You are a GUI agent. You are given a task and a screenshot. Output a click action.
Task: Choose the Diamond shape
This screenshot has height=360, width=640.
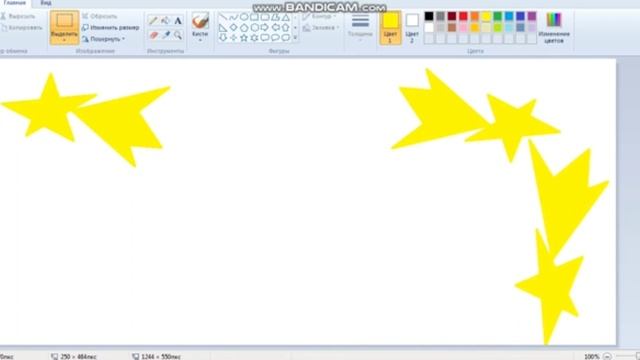[x=233, y=28]
